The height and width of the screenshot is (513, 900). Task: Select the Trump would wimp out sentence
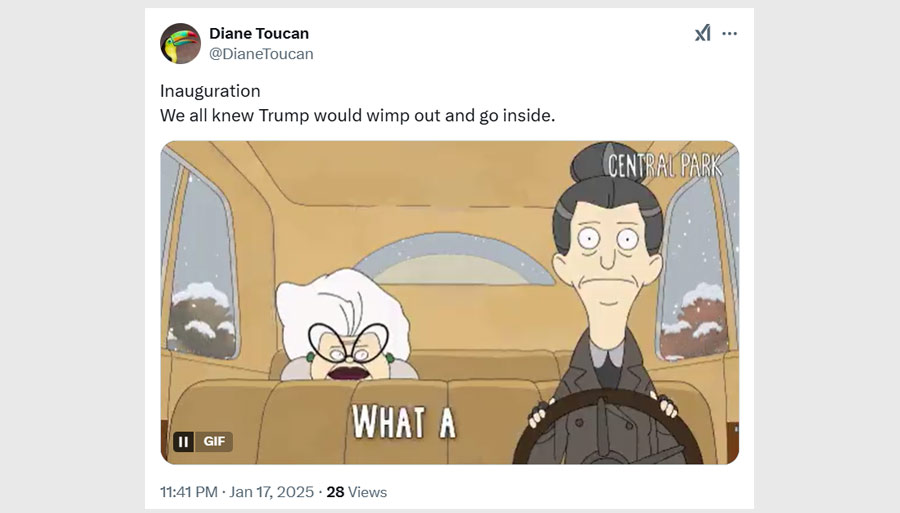[x=358, y=115]
